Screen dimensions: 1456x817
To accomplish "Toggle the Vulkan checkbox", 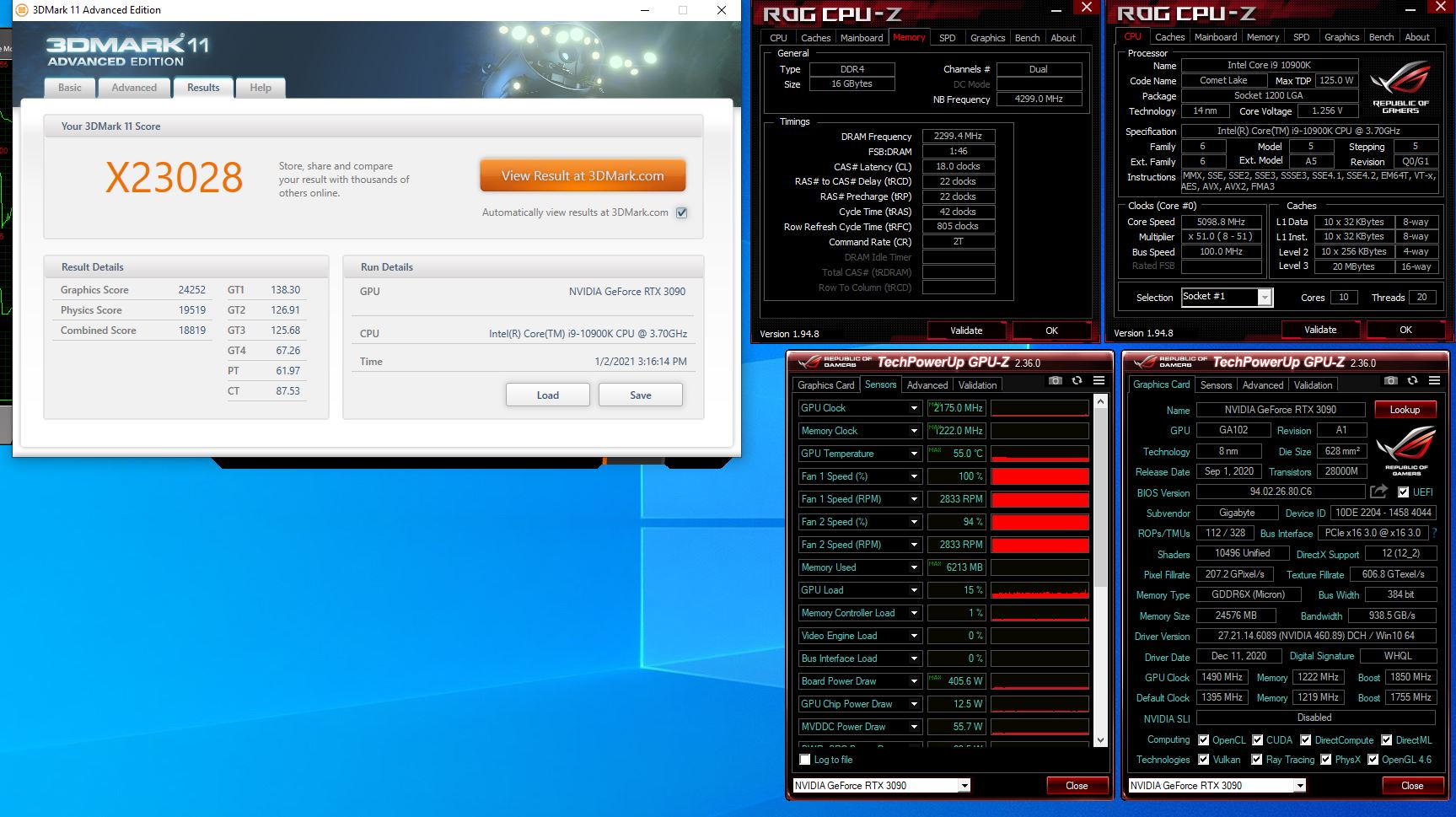I will 1204,760.
